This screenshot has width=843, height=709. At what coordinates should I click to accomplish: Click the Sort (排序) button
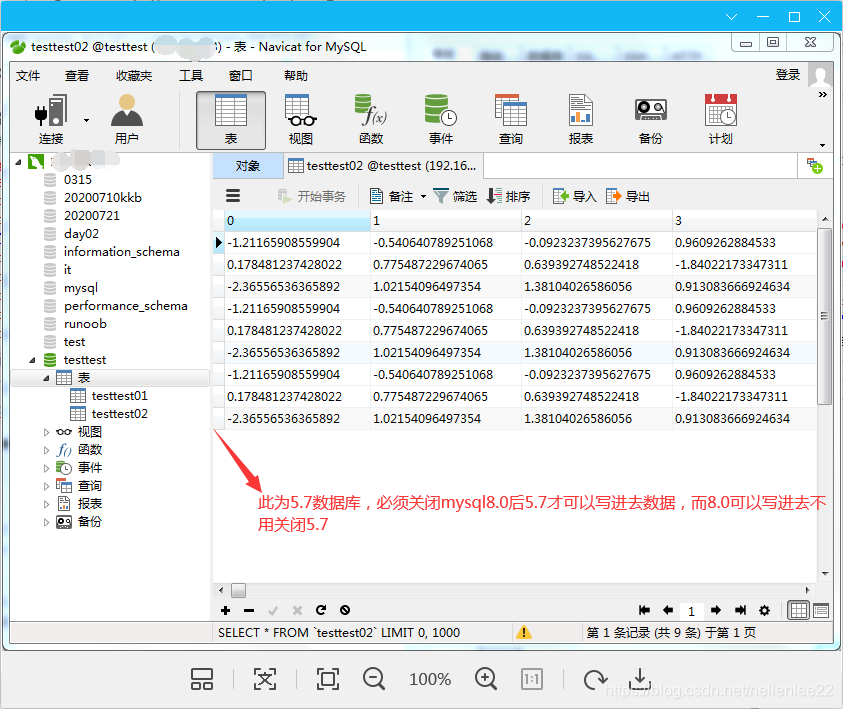click(508, 196)
